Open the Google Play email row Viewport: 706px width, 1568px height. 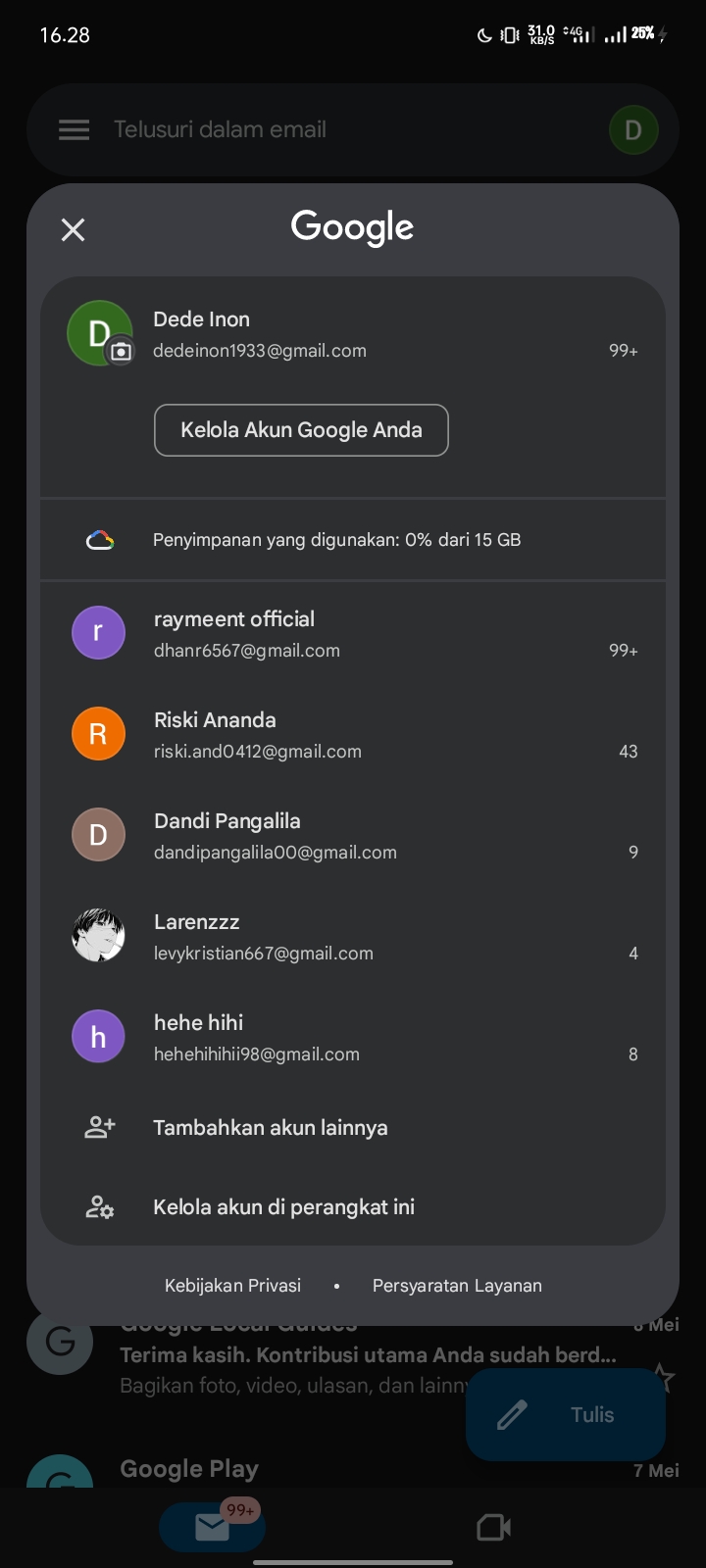(x=353, y=1470)
